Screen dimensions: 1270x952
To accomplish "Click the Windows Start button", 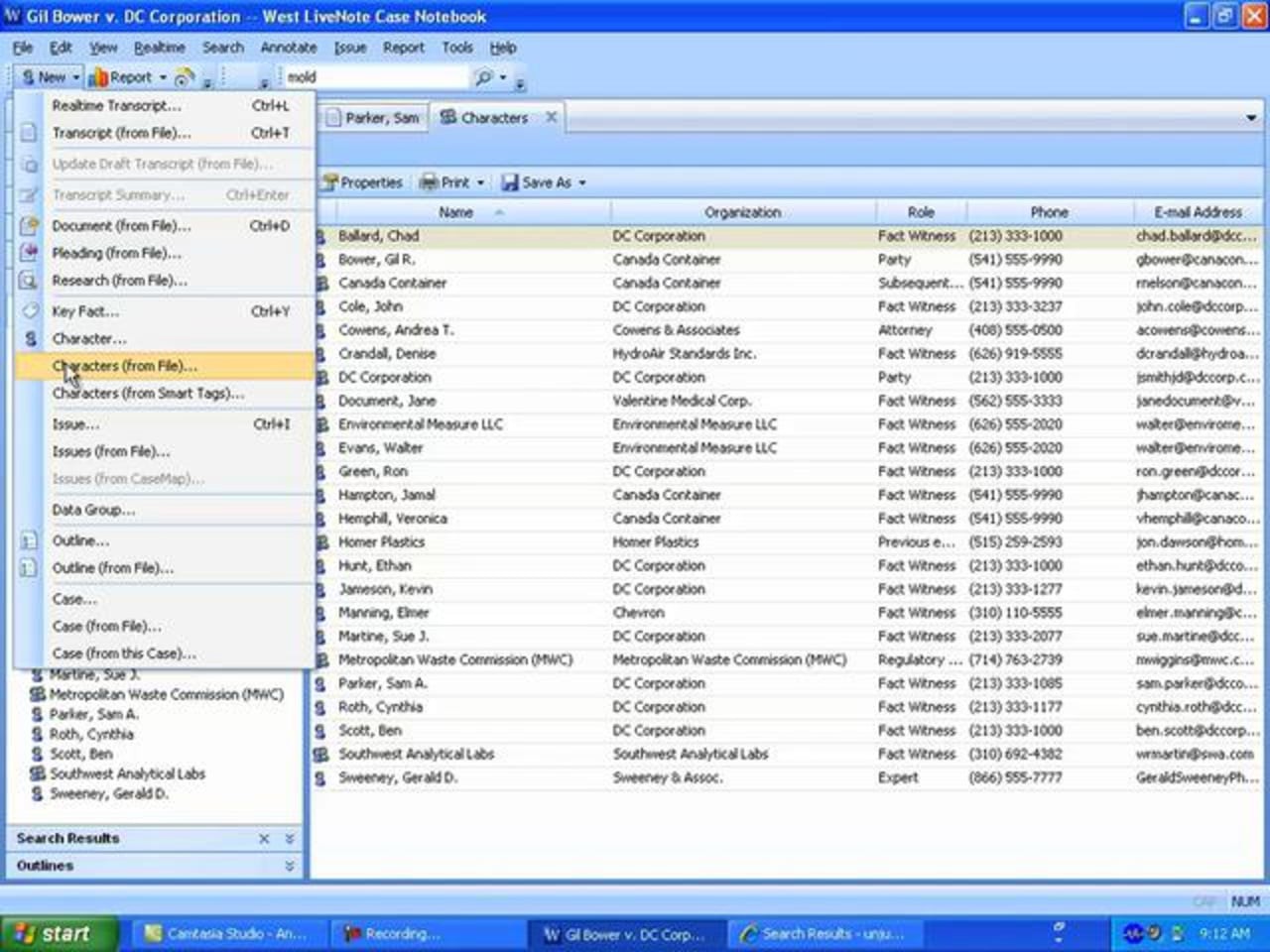I will click(58, 933).
